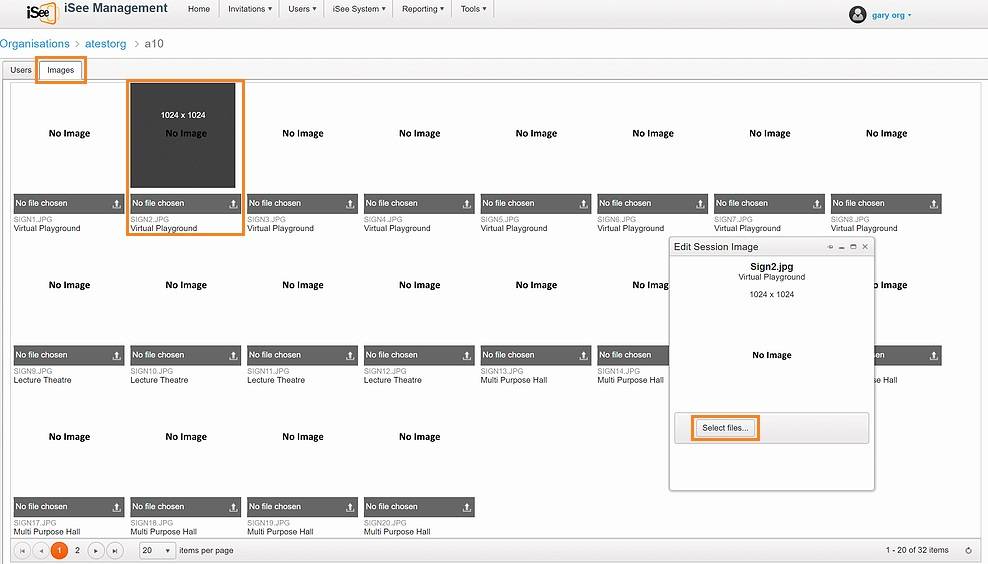
Task: Pin the Edit Session Image dialog
Action: 830,247
